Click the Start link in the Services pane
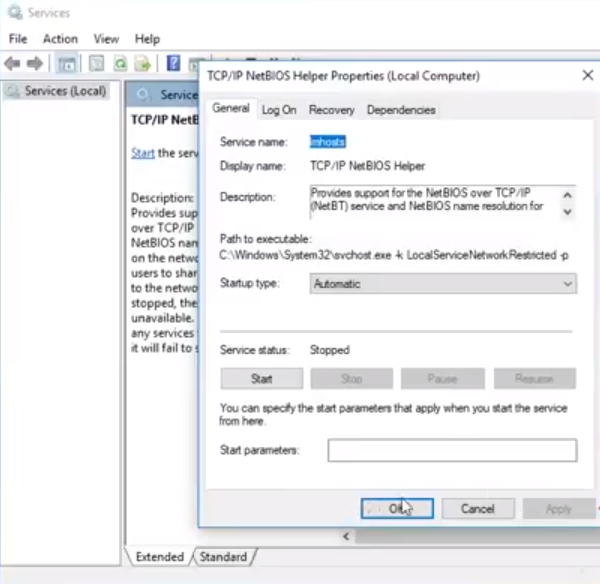 (143, 153)
